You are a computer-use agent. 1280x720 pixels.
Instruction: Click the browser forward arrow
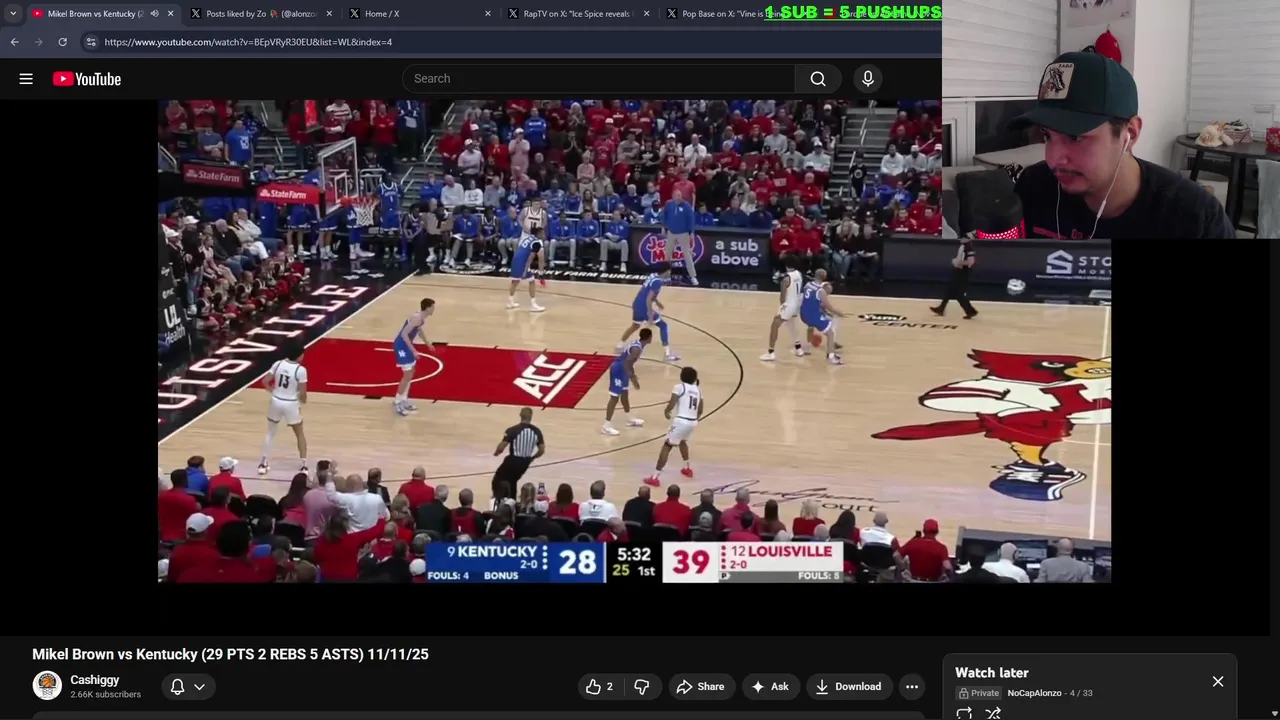tap(38, 42)
